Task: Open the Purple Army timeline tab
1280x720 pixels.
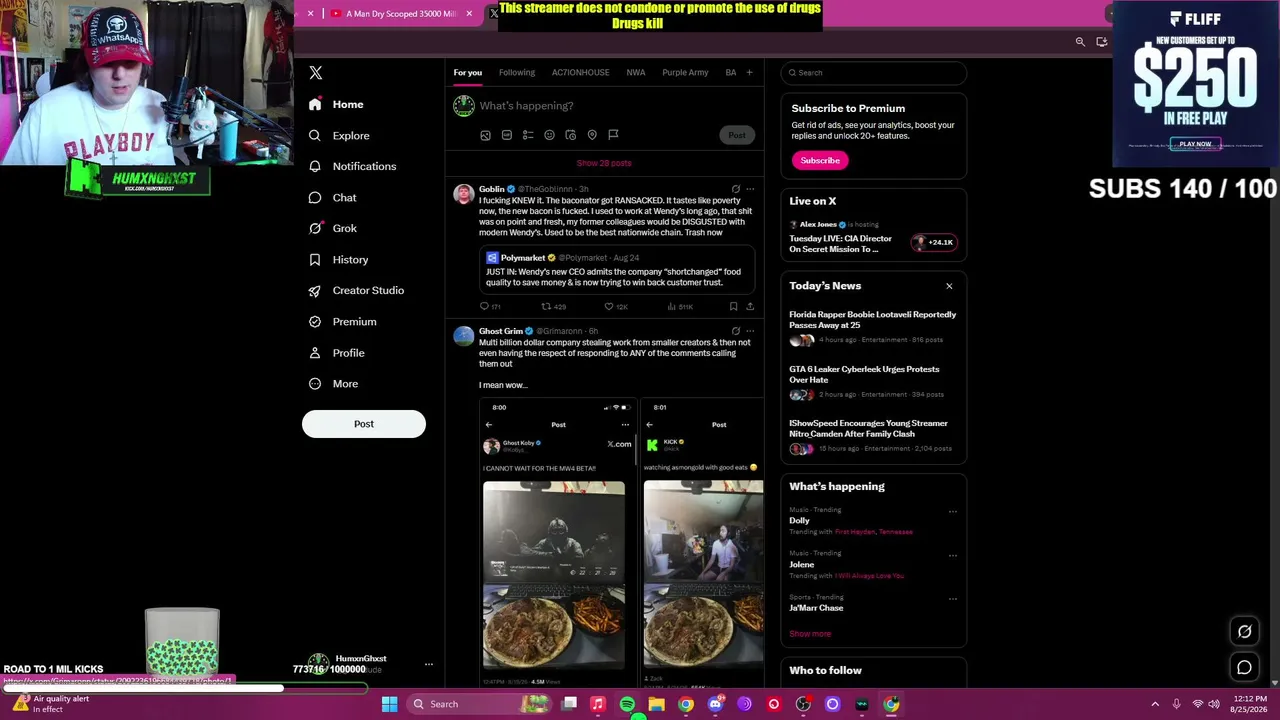Action: click(x=685, y=72)
